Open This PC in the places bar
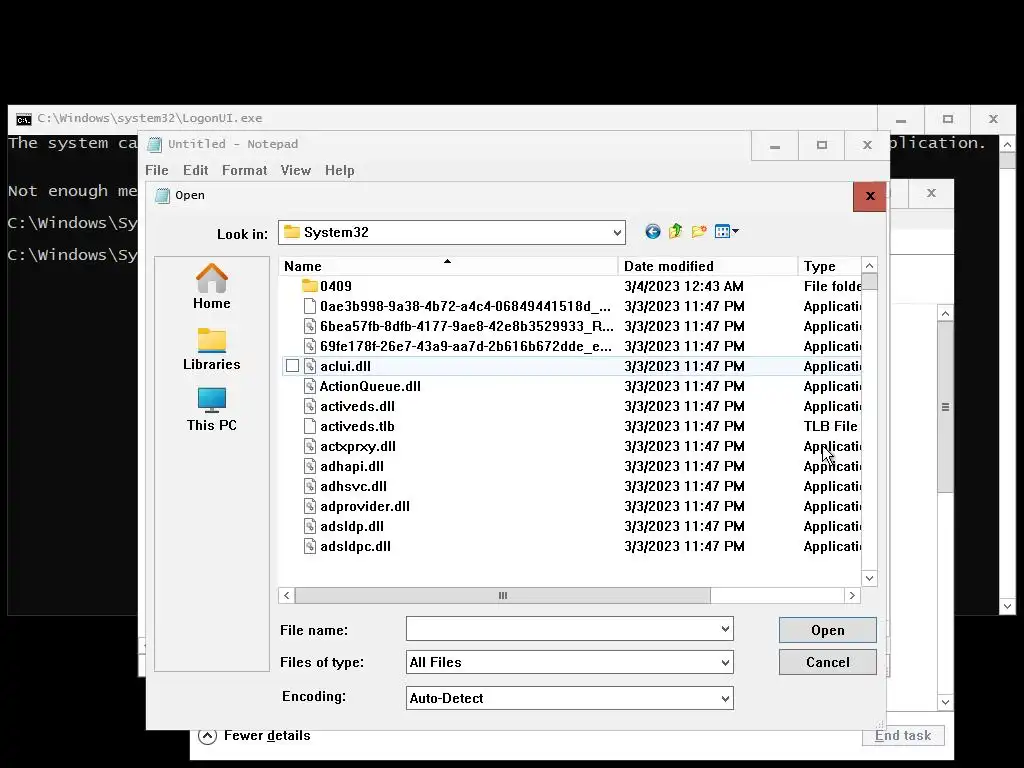Screen dimensions: 1024x768 (x=212, y=410)
